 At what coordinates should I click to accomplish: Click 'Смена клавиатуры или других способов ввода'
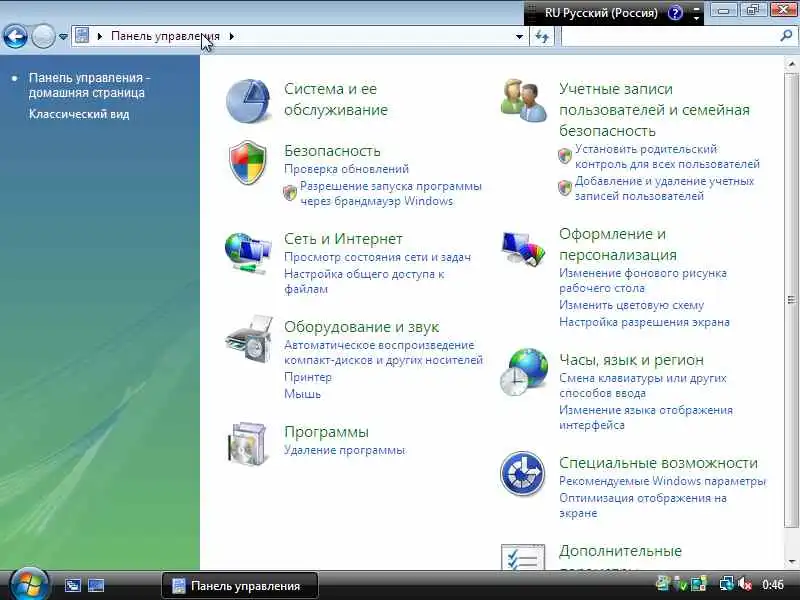(643, 385)
